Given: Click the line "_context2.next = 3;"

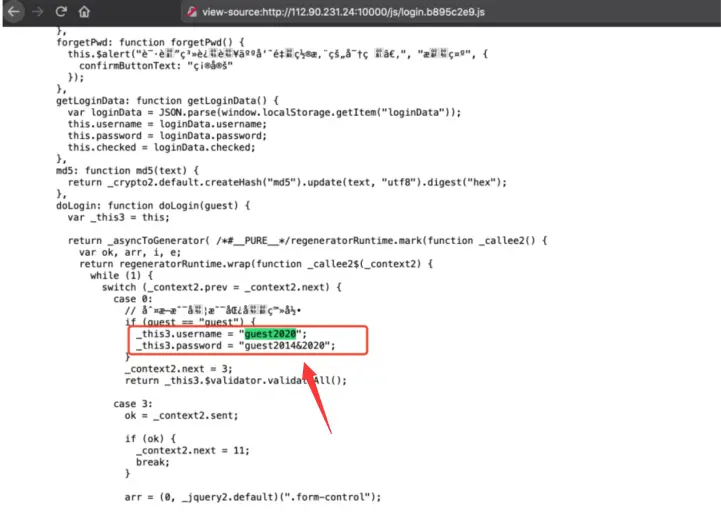Looking at the screenshot, I should pos(178,369).
